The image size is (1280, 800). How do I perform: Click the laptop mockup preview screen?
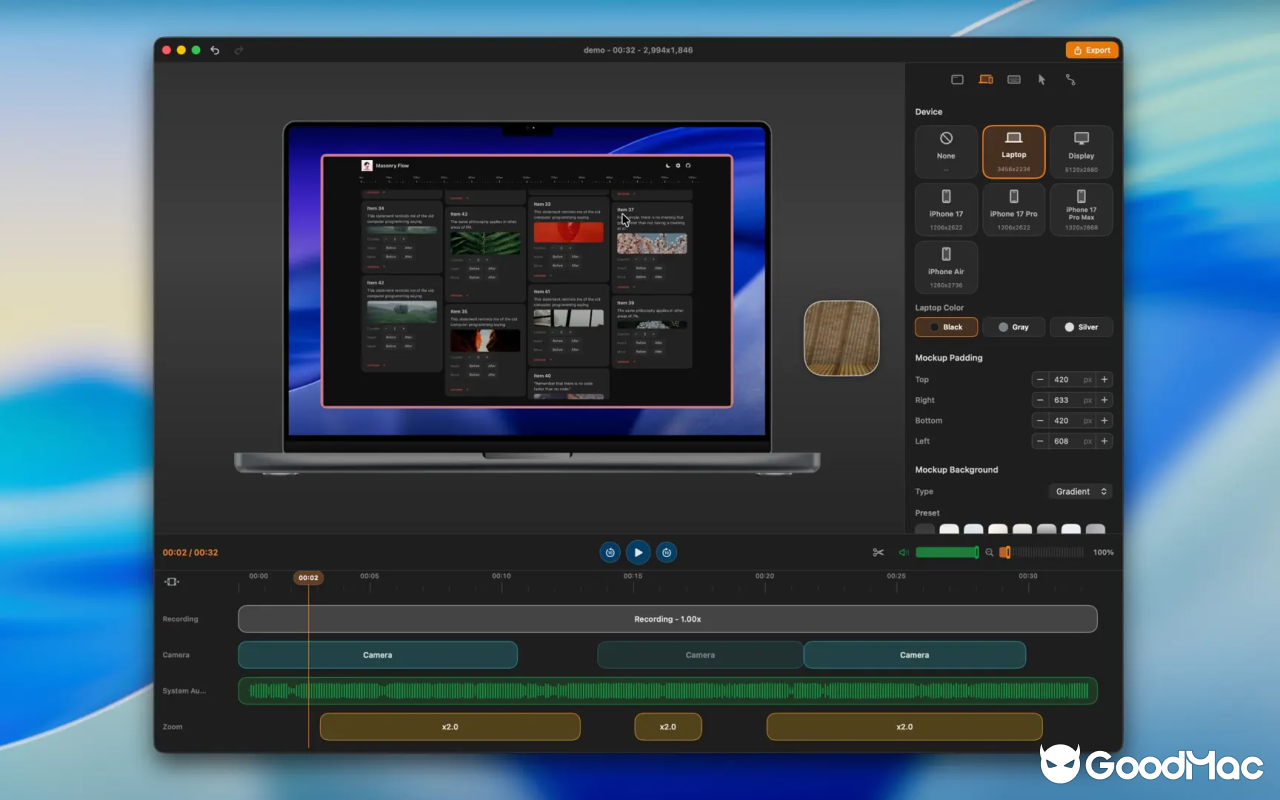click(x=527, y=280)
